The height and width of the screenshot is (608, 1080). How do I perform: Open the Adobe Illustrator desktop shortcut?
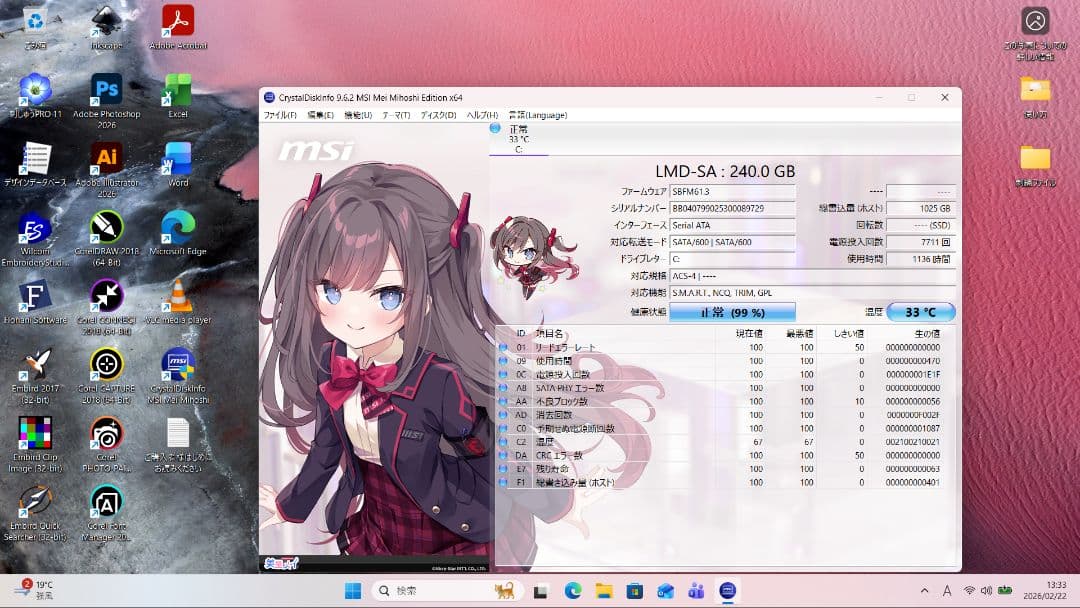pos(106,159)
